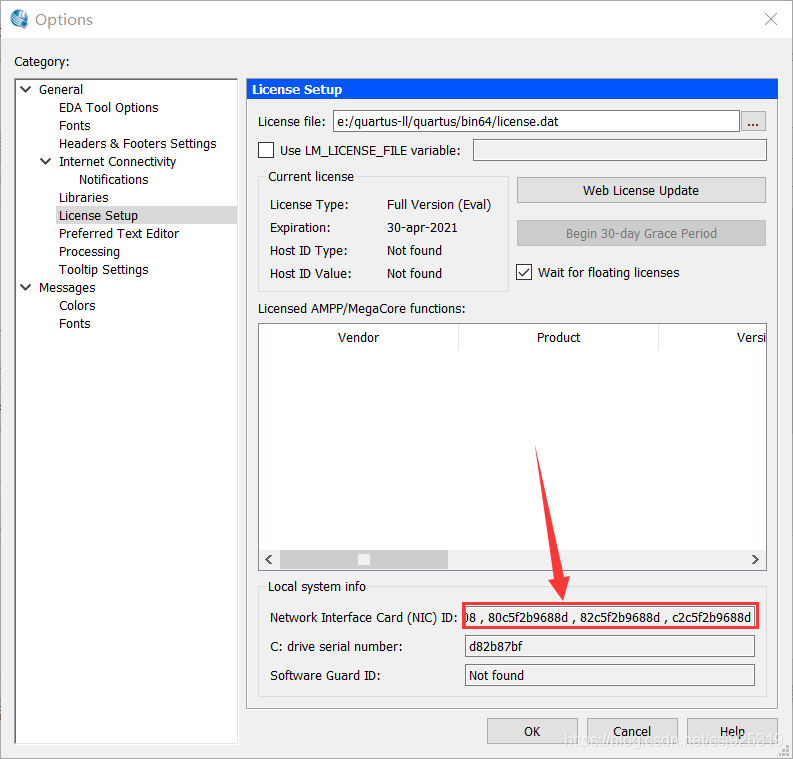Click the Vendor column header
Viewport: 793px width, 759px height.
[358, 337]
